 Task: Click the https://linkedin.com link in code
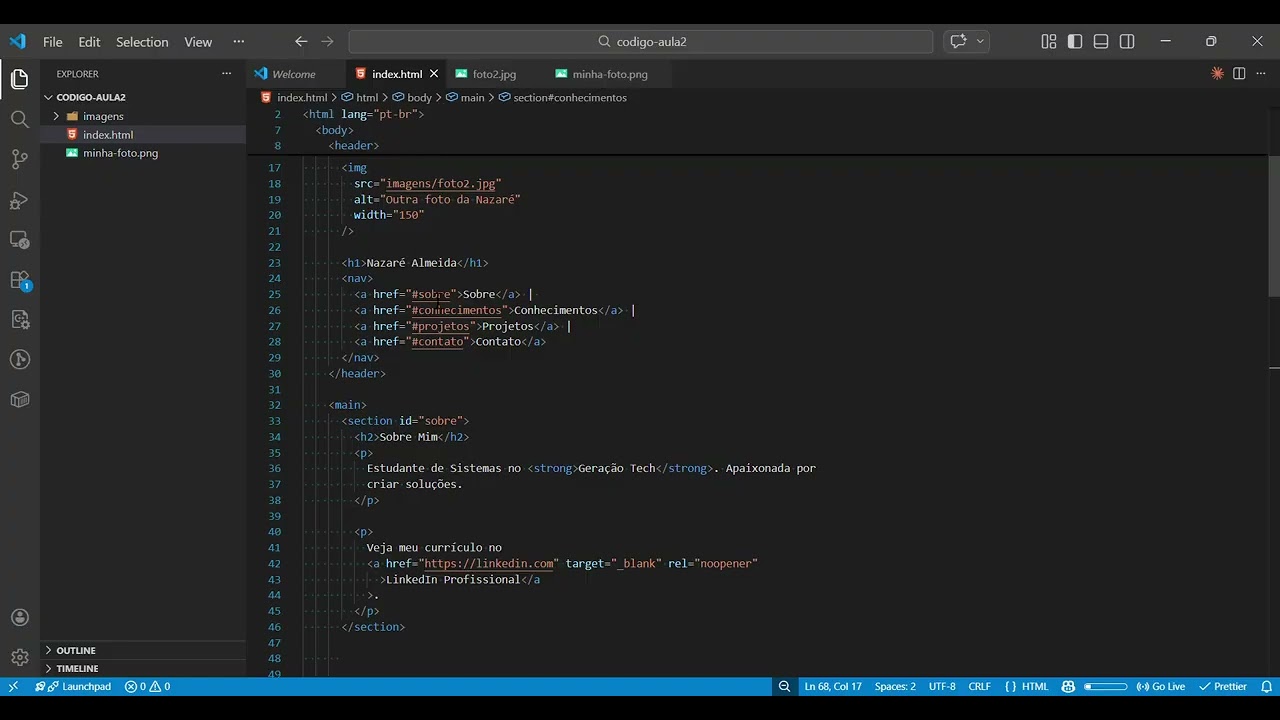coord(489,563)
